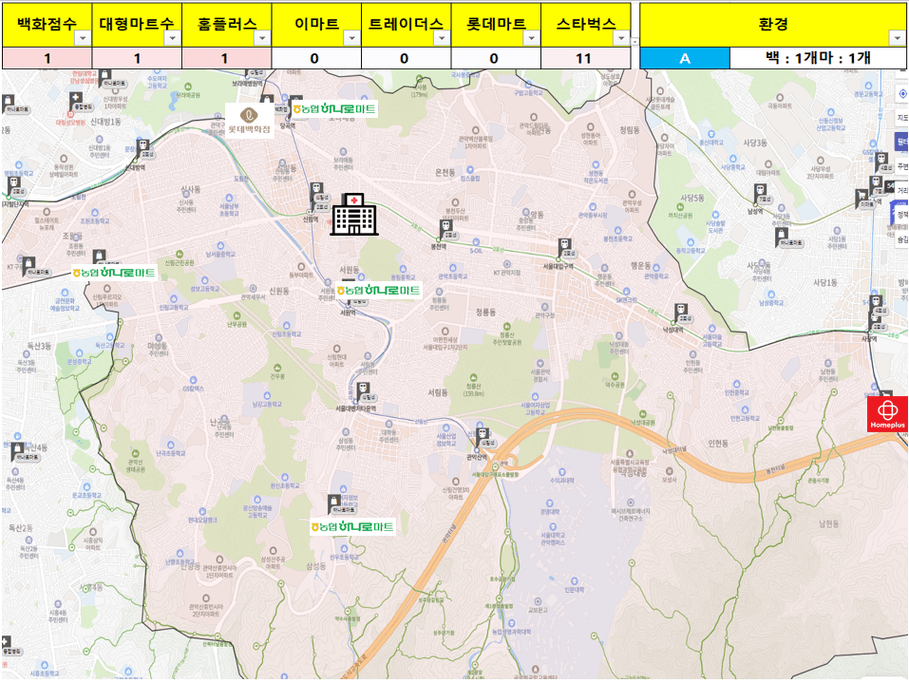Select the 봉천역 subway station marker
This screenshot has height=684, width=909.
446,230
